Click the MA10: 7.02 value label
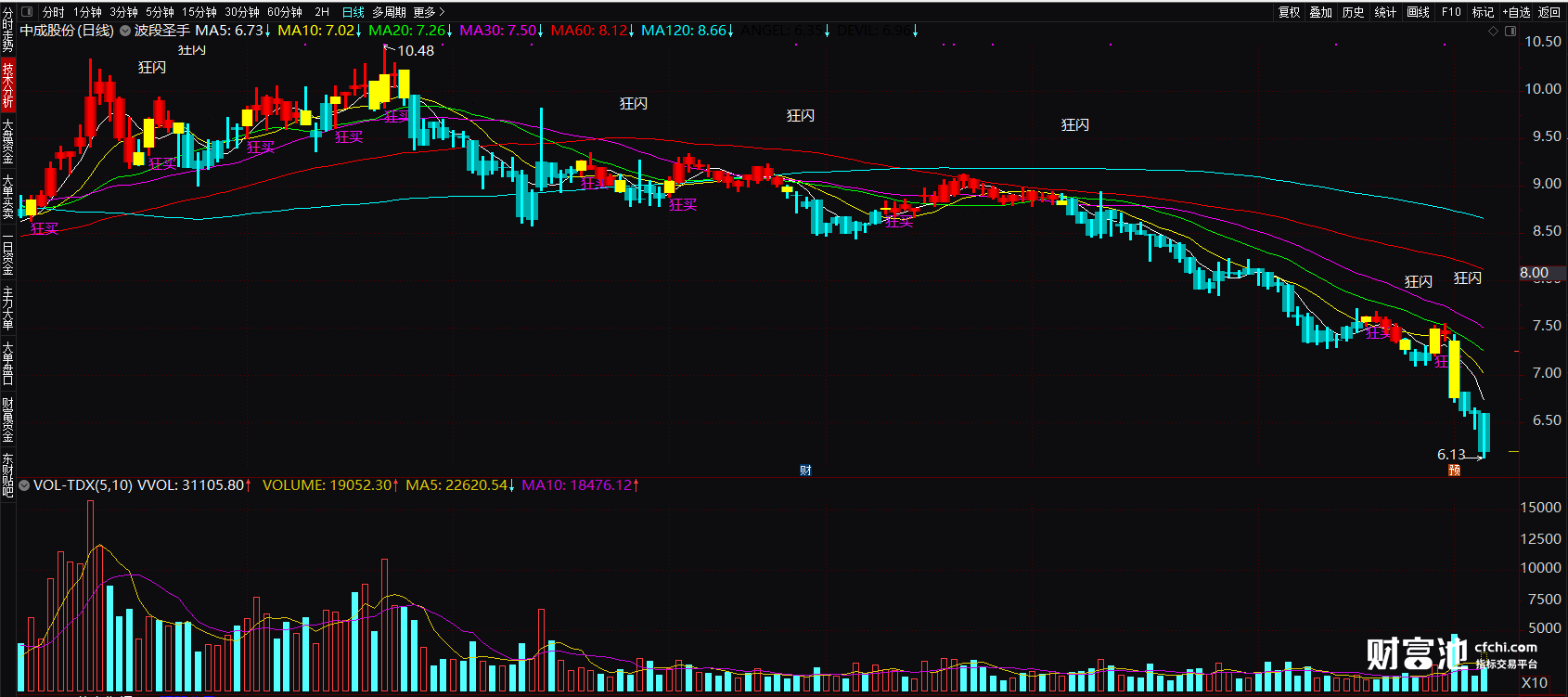1568x697 pixels. (x=317, y=31)
